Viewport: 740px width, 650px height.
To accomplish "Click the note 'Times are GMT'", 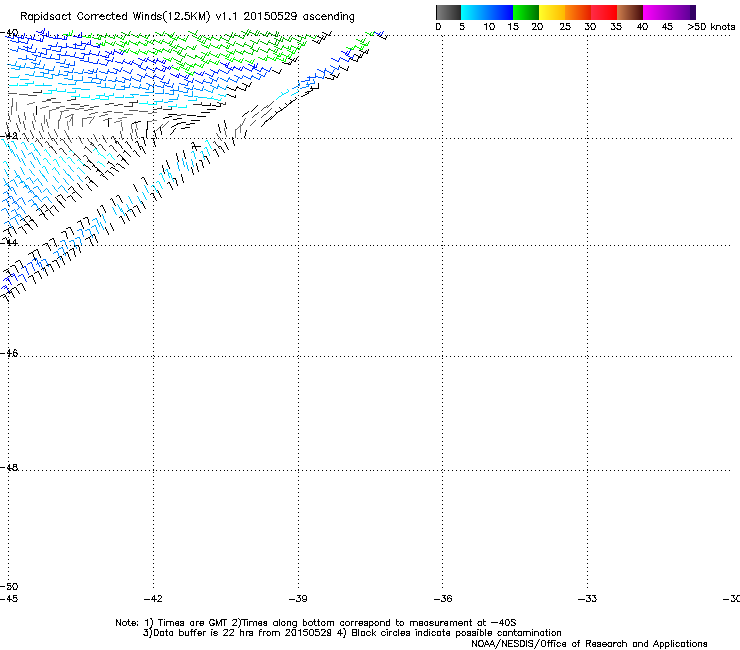I will click(x=193, y=623).
